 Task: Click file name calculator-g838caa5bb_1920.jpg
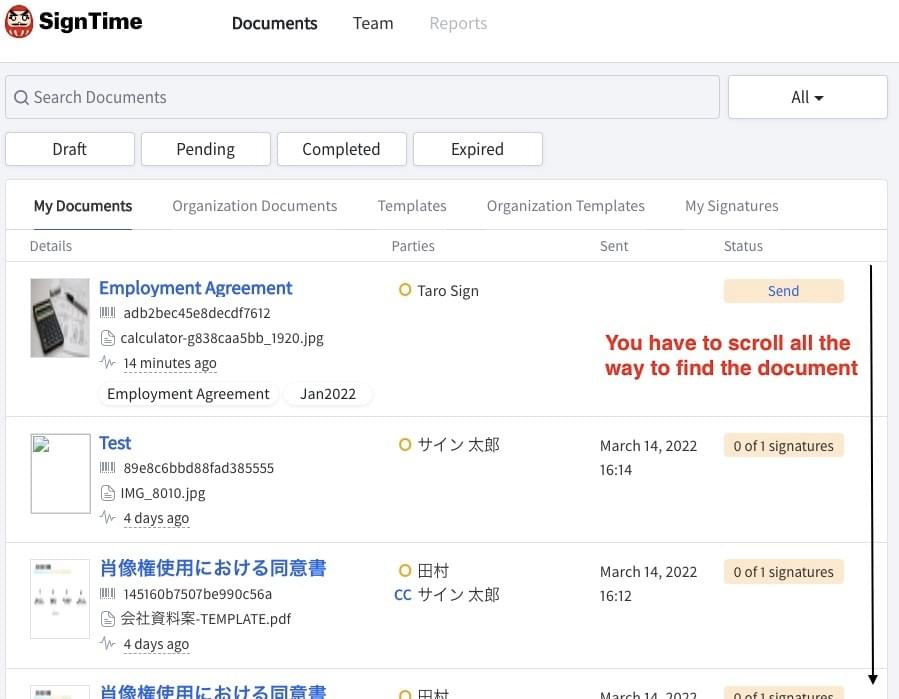coord(222,338)
